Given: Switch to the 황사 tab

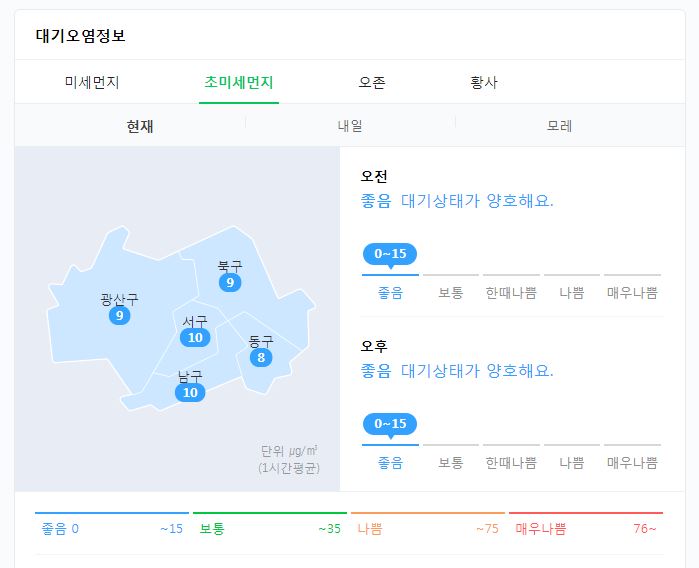Looking at the screenshot, I should pyautogui.click(x=483, y=82).
